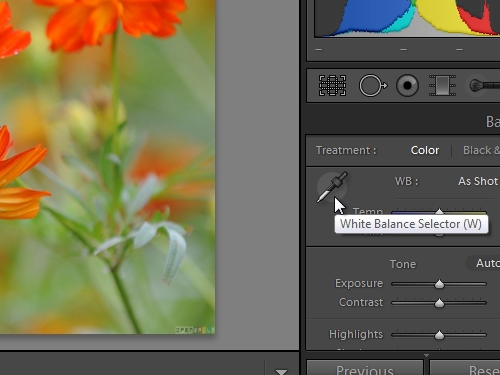500x375 pixels.
Task: Click the Treatment label
Action: pos(346,150)
